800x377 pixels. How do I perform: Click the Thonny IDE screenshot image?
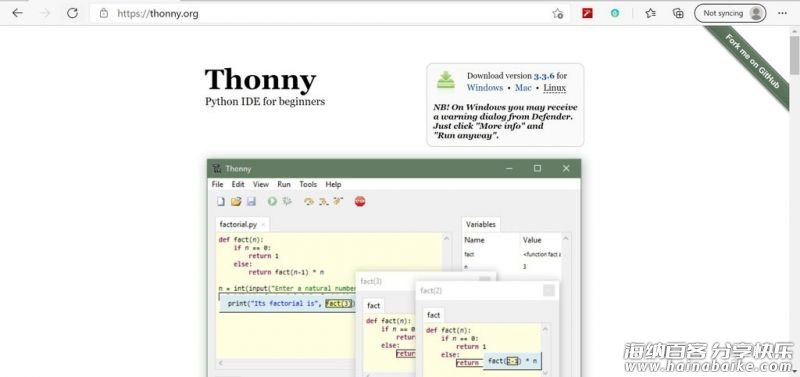pos(393,268)
